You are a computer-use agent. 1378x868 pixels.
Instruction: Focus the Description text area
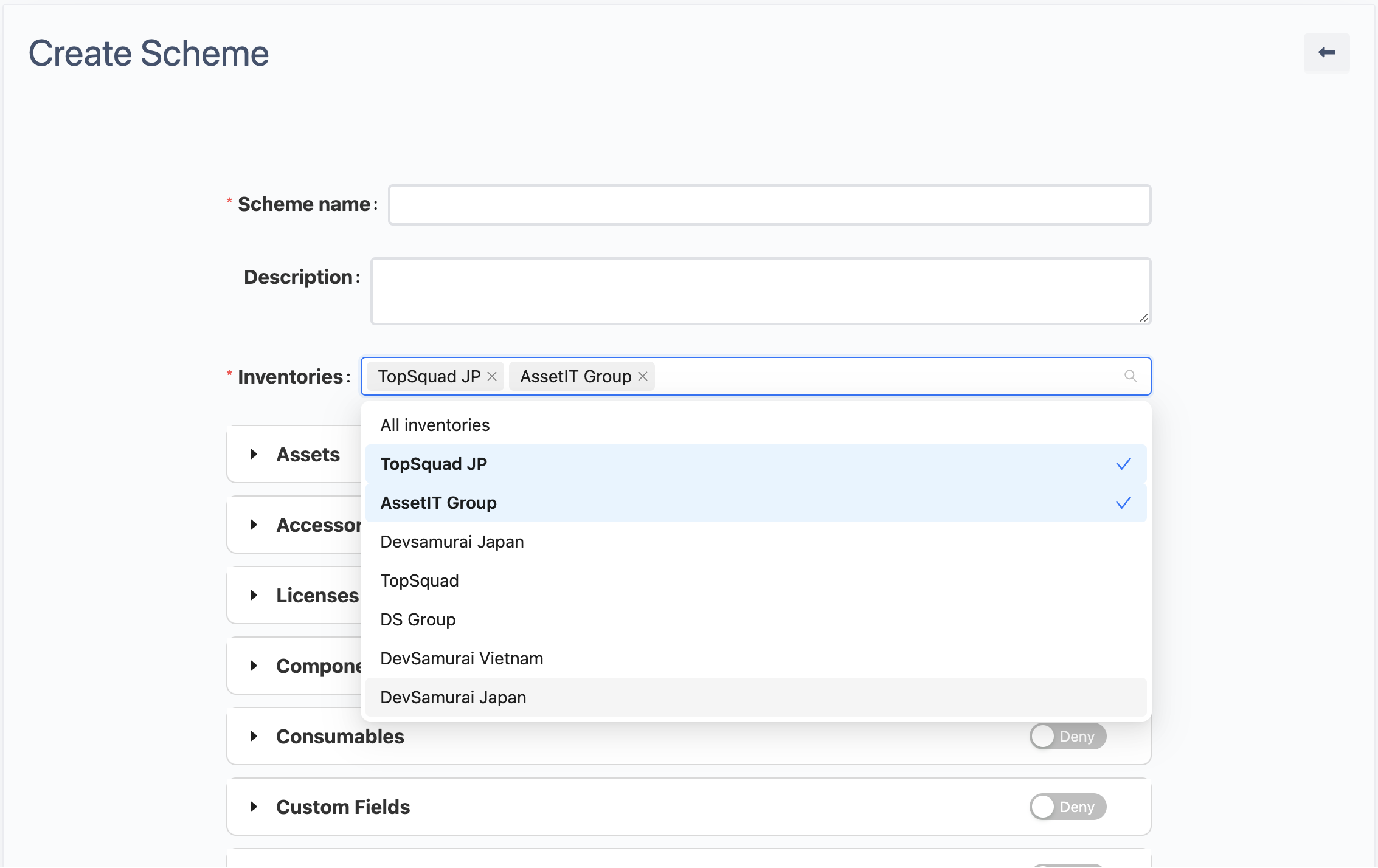tap(760, 291)
